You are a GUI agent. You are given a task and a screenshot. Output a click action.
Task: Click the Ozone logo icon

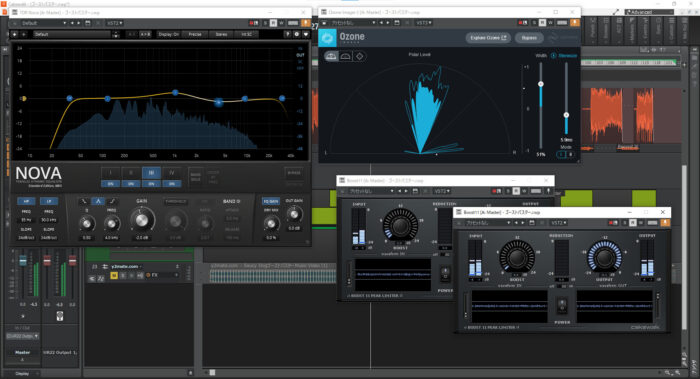click(x=327, y=37)
